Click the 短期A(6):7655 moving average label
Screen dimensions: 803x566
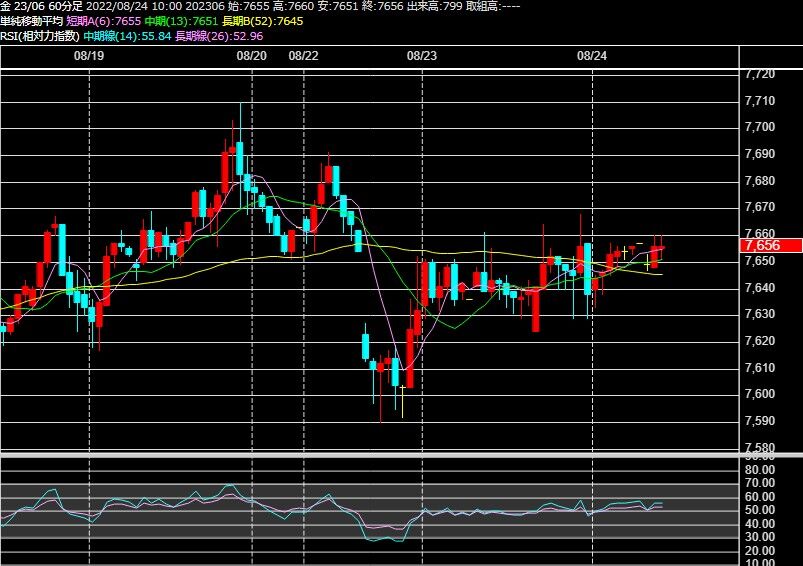pyautogui.click(x=103, y=21)
